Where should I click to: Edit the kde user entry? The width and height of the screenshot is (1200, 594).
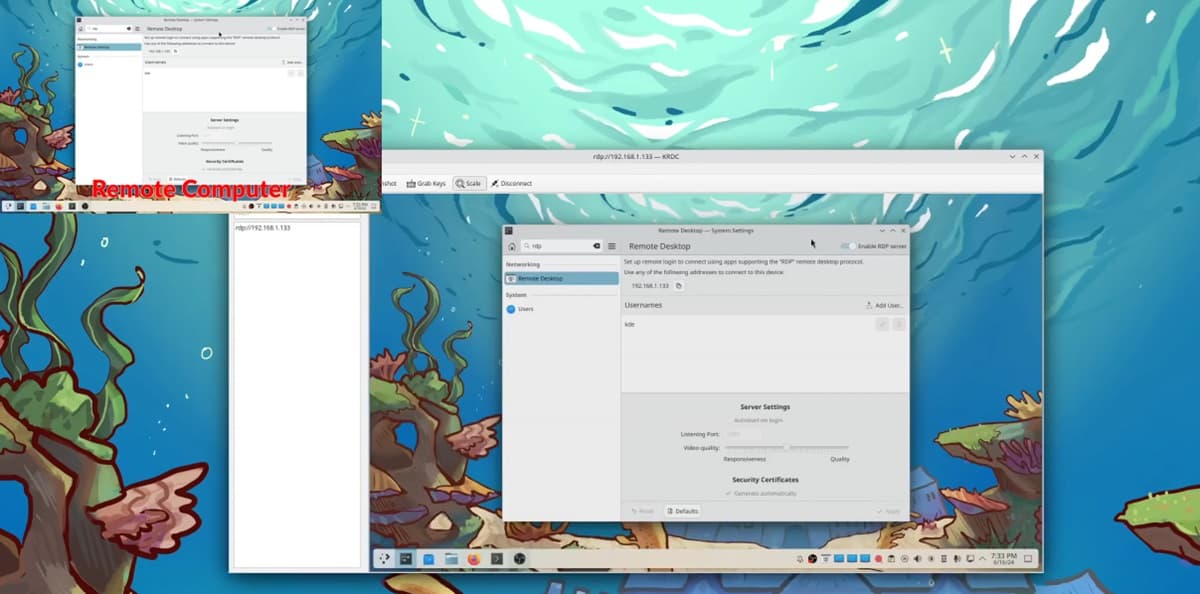(882, 324)
